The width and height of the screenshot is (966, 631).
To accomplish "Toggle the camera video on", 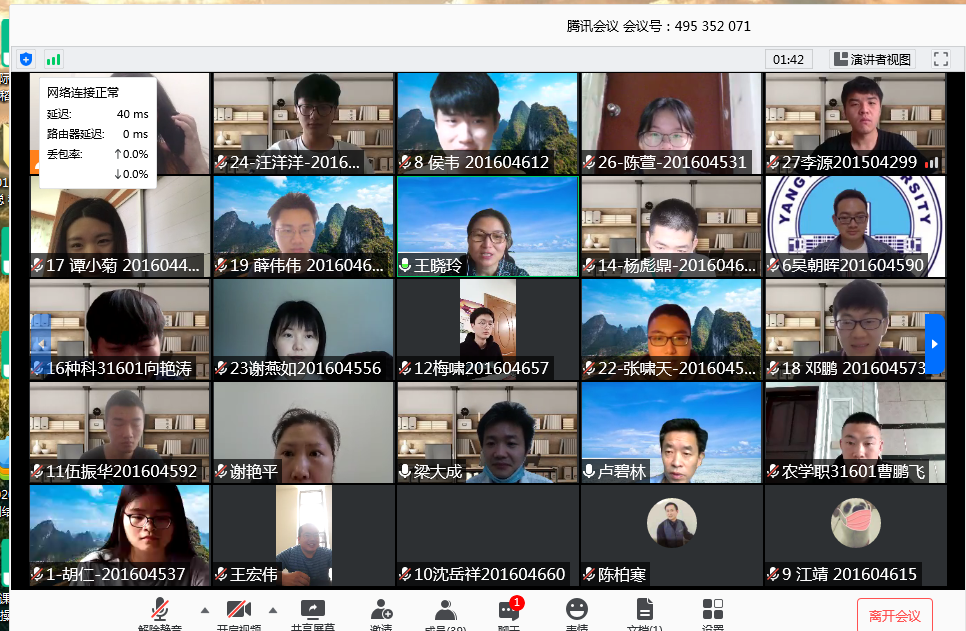I will (x=238, y=612).
